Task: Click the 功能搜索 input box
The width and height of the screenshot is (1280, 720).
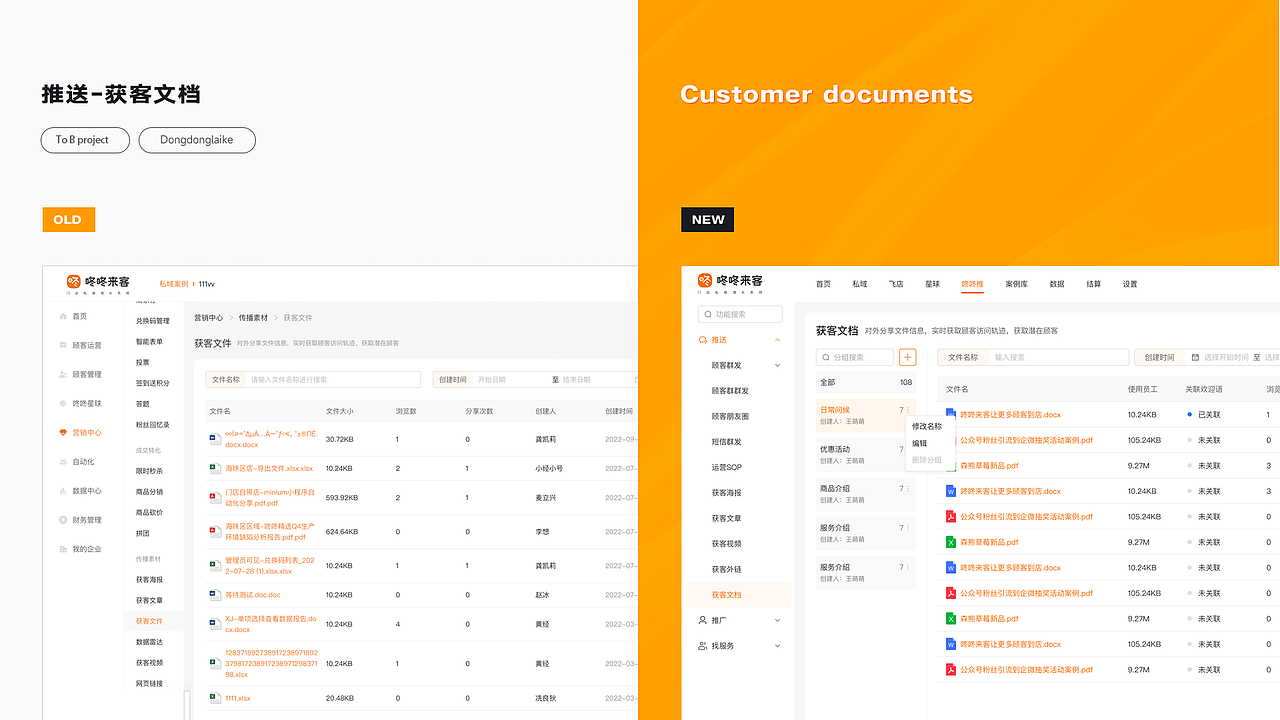Action: coord(740,314)
